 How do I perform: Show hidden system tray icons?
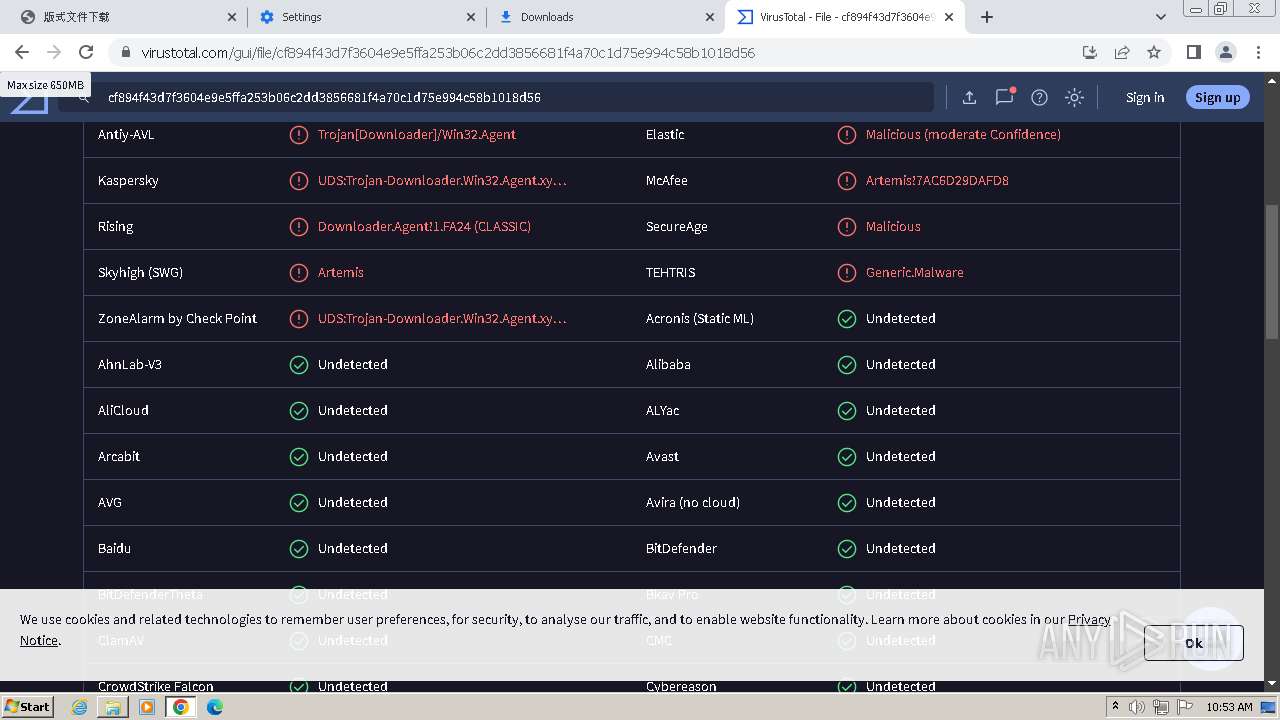[x=1116, y=707]
